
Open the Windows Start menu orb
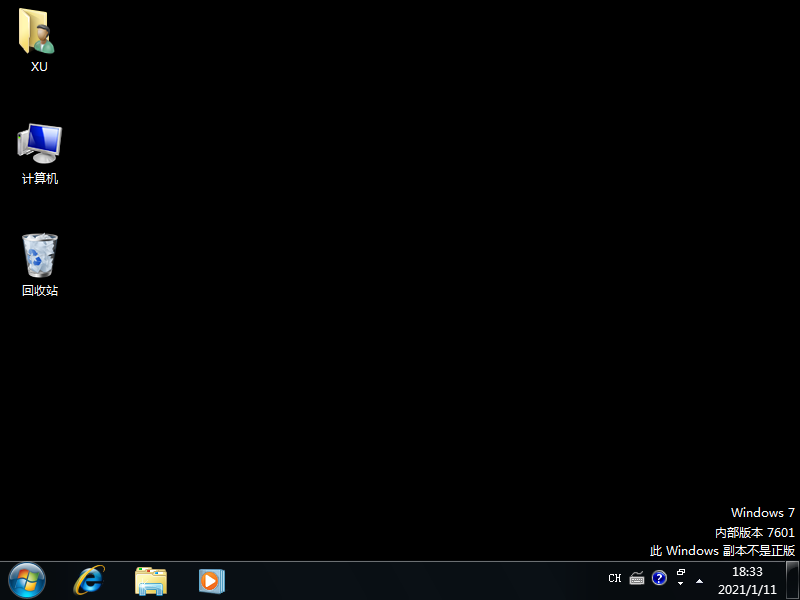click(x=27, y=580)
